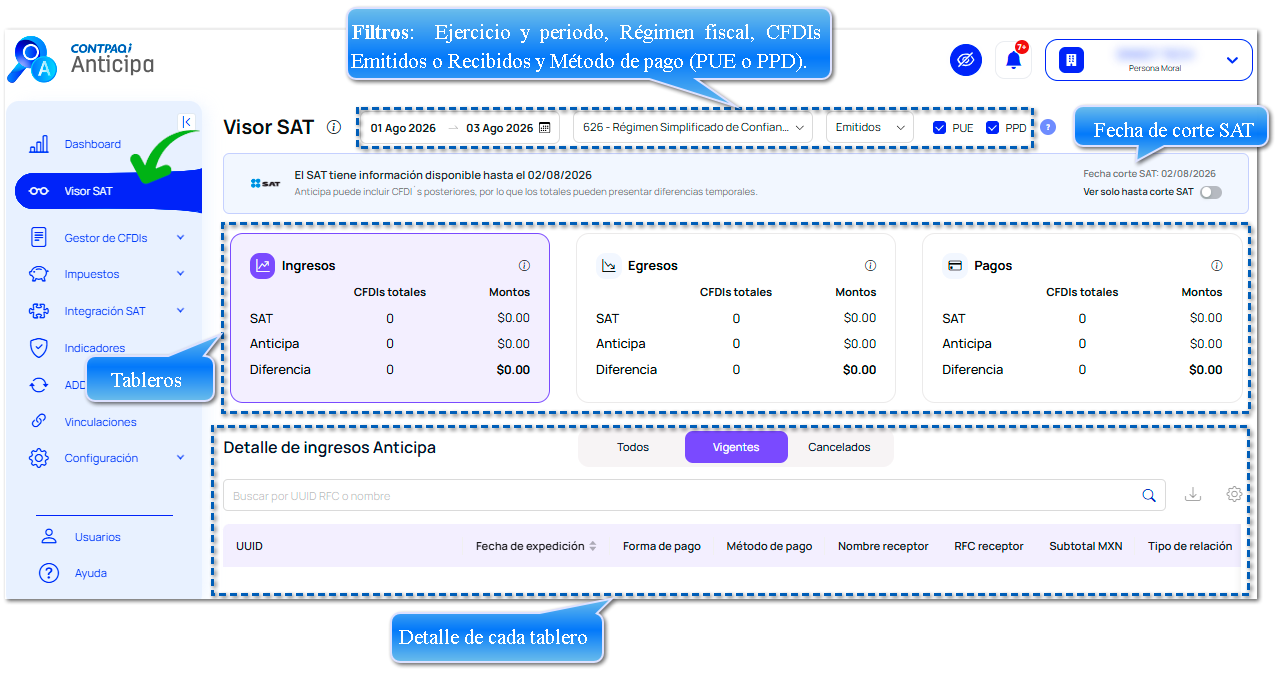Click the Dashboard bar-chart icon
The image size is (1280, 674).
coord(39,144)
